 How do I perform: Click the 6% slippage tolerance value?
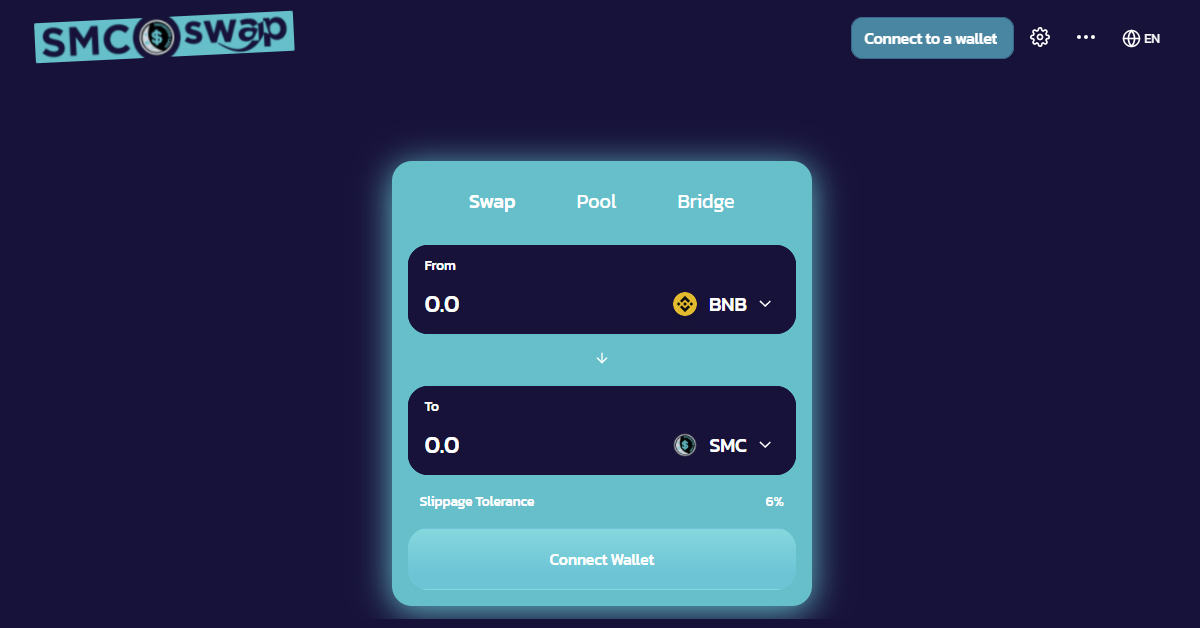pyautogui.click(x=774, y=501)
